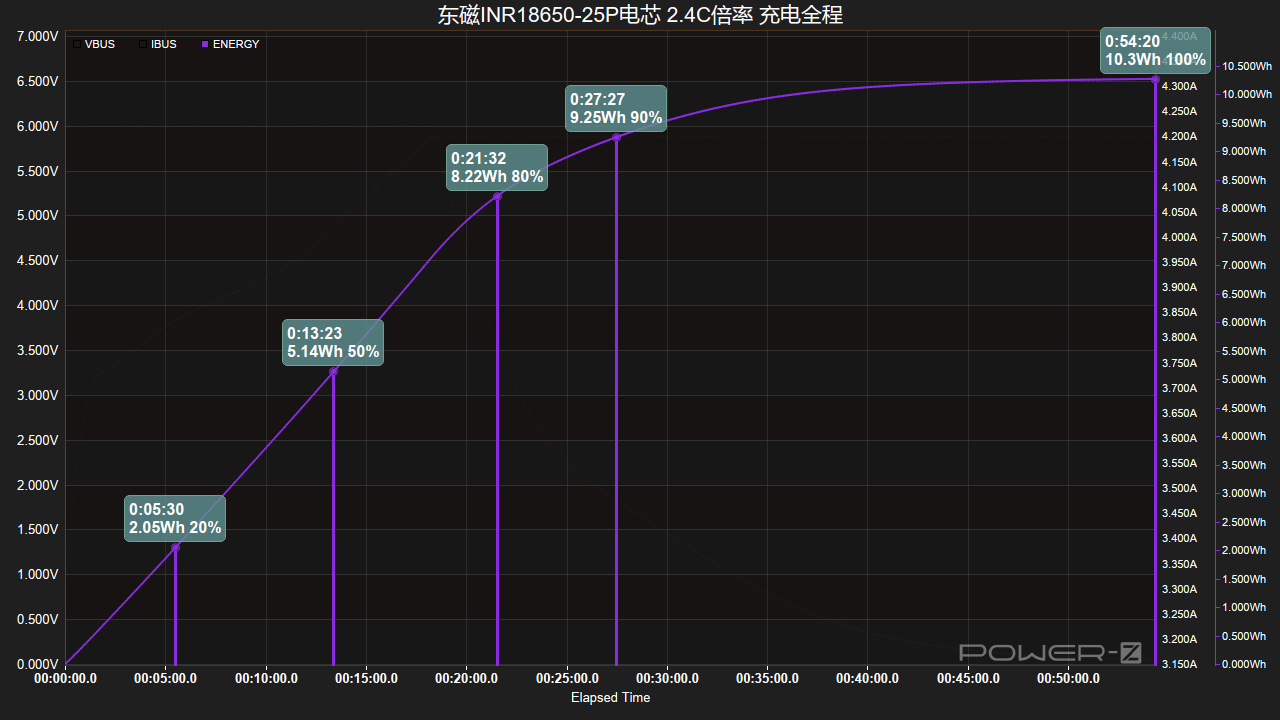Click the 0:54:20 10.3Wh 100% label
The image size is (1280, 720).
(x=1155, y=50)
